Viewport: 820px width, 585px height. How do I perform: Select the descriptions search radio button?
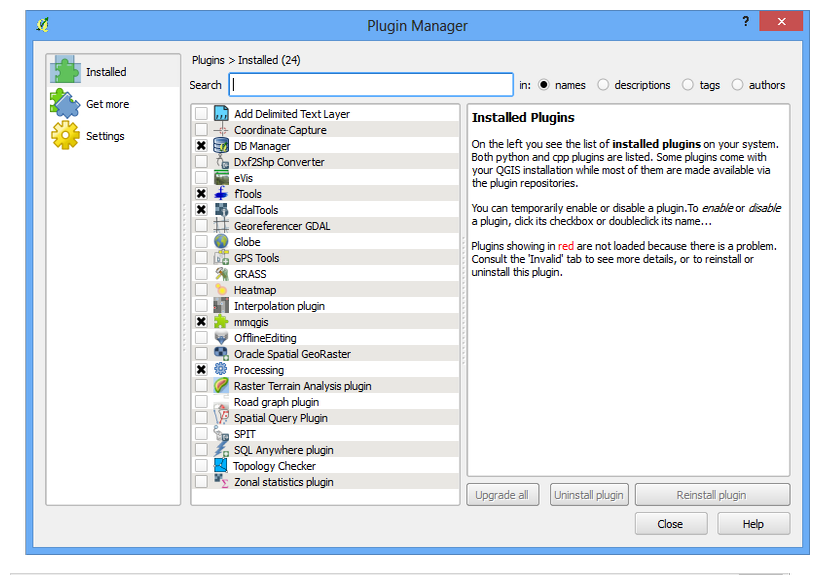[603, 85]
